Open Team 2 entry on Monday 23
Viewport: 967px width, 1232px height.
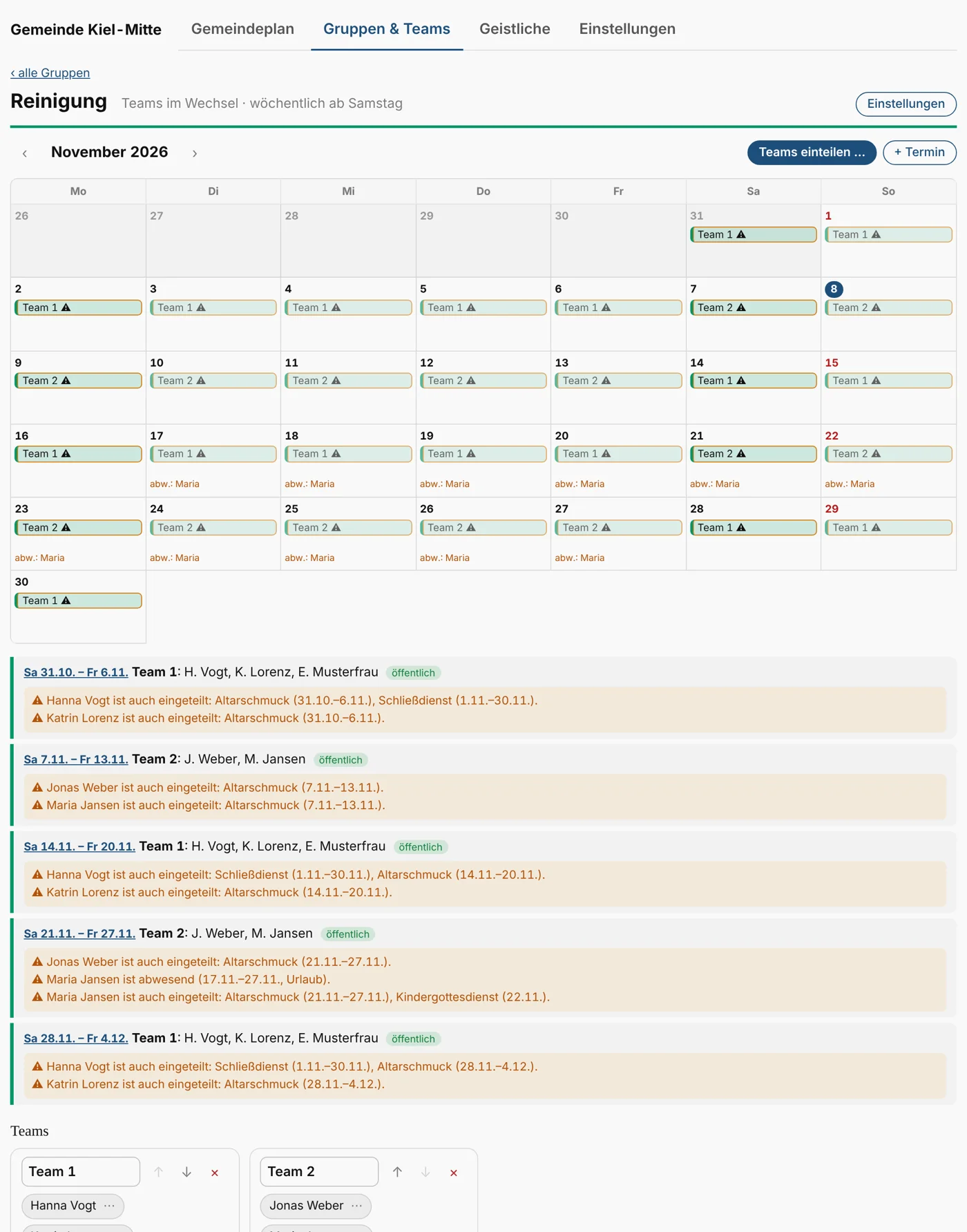pyautogui.click(x=78, y=528)
